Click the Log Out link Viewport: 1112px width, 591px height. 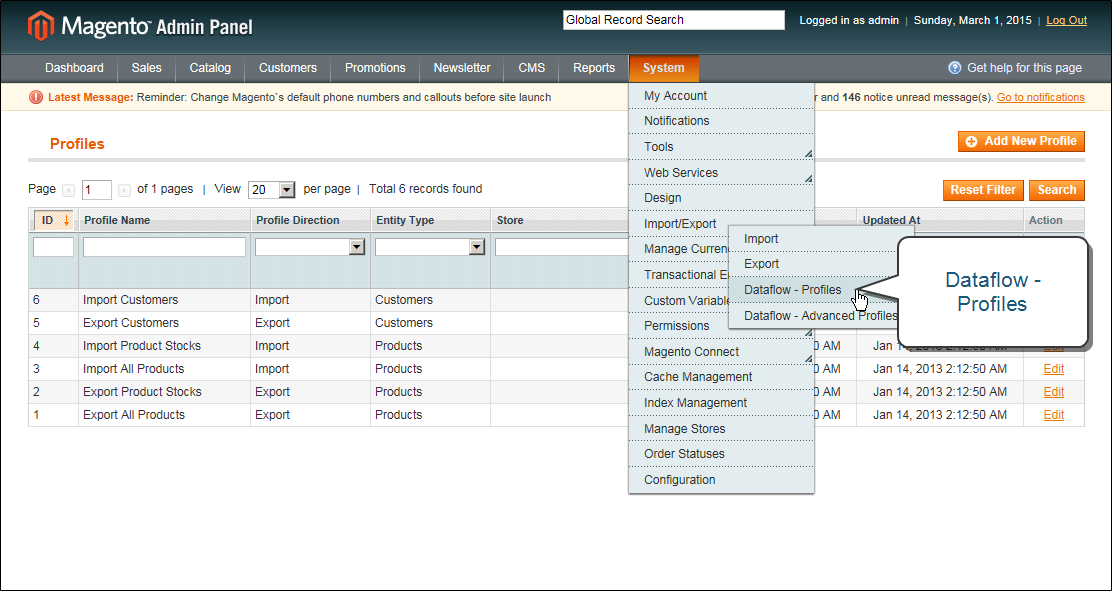1067,21
